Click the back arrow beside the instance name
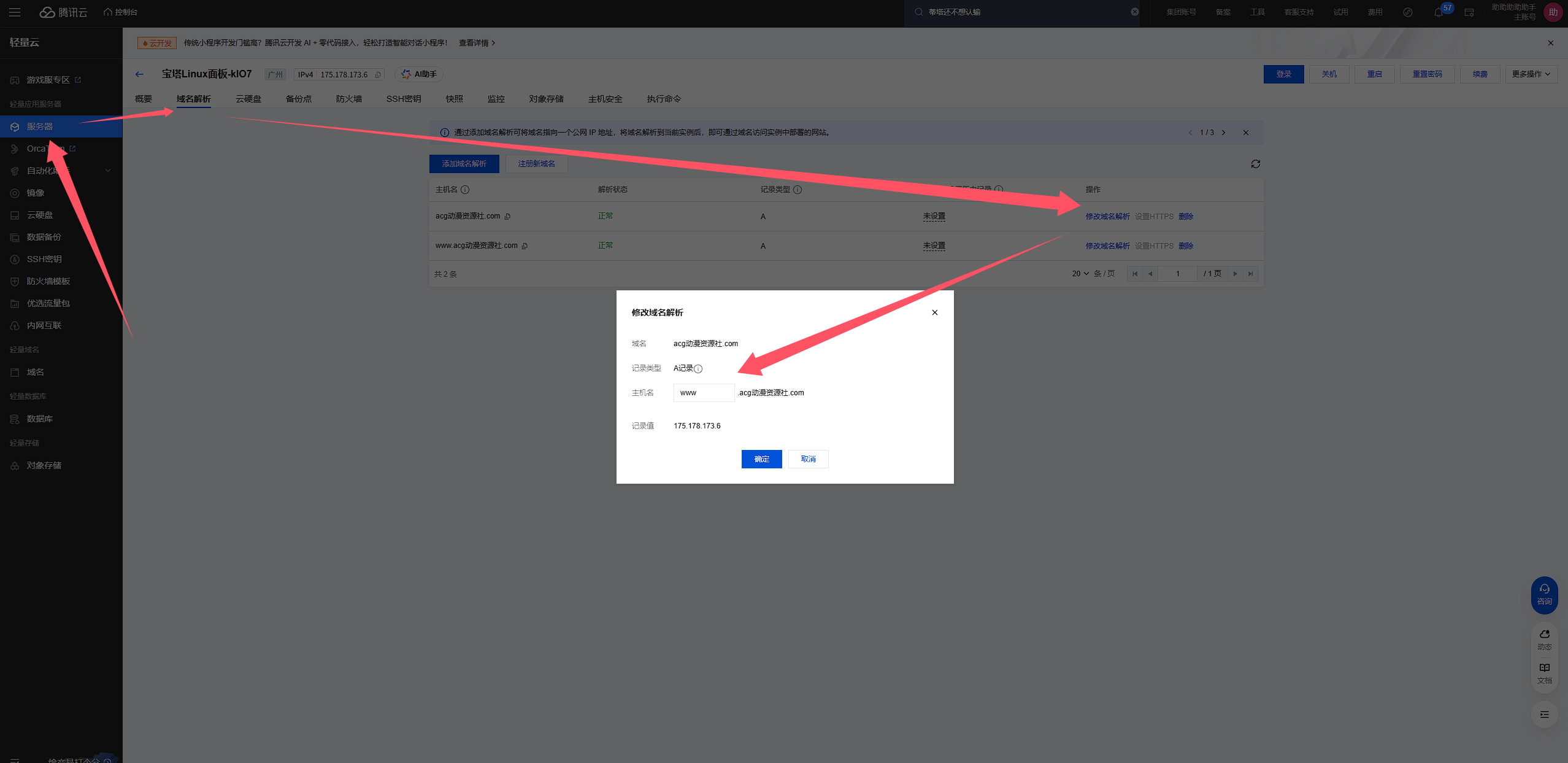 click(139, 74)
